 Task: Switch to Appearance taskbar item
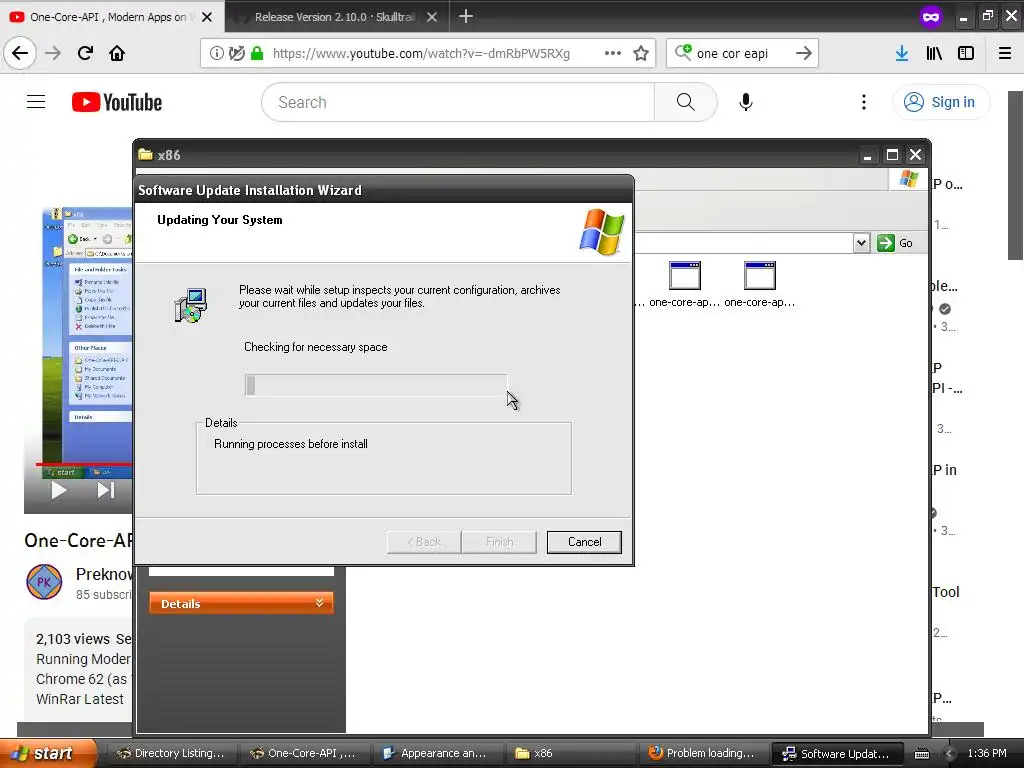436,753
